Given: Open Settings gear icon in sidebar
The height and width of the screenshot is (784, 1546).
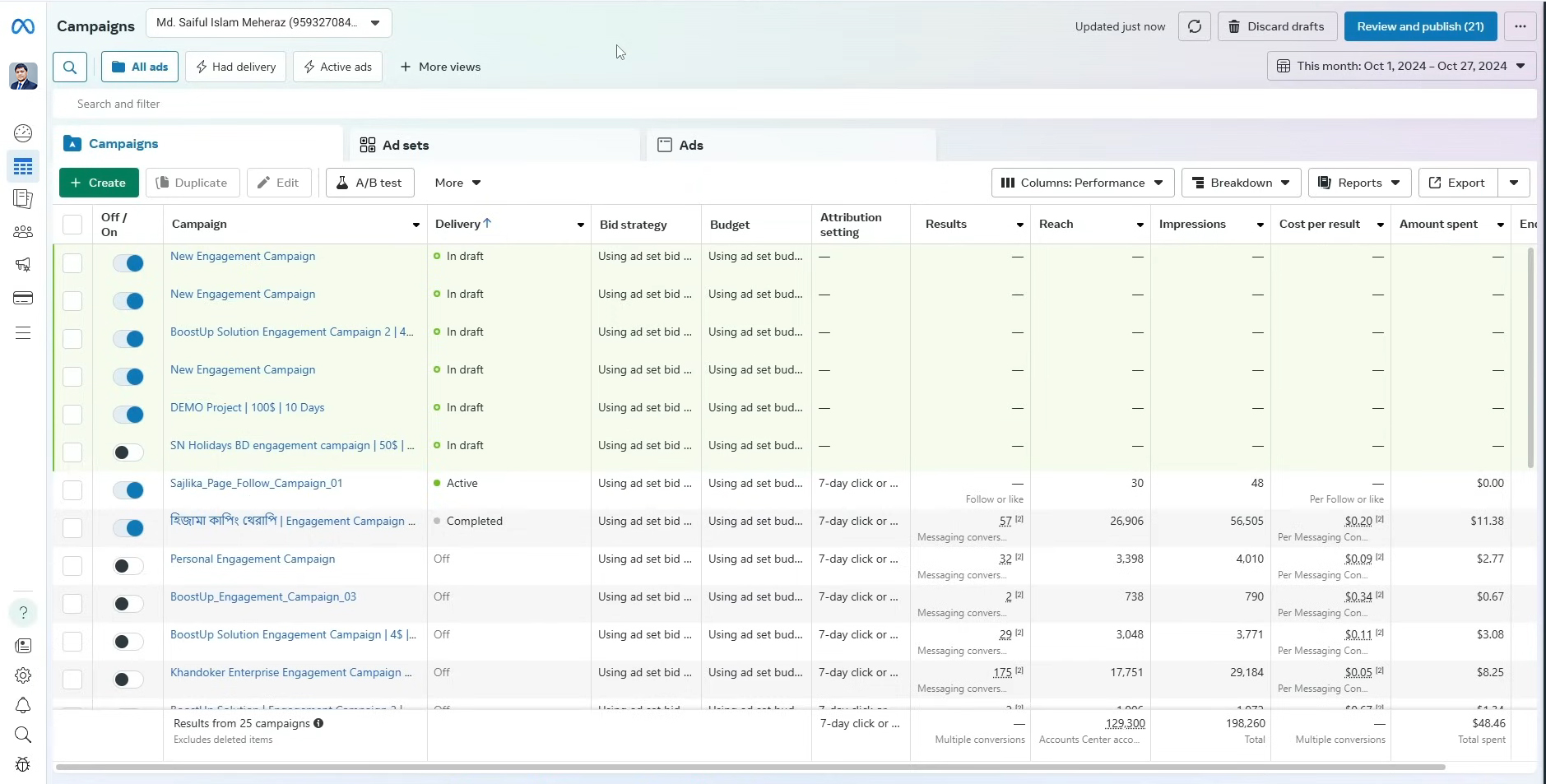Looking at the screenshot, I should click(23, 675).
